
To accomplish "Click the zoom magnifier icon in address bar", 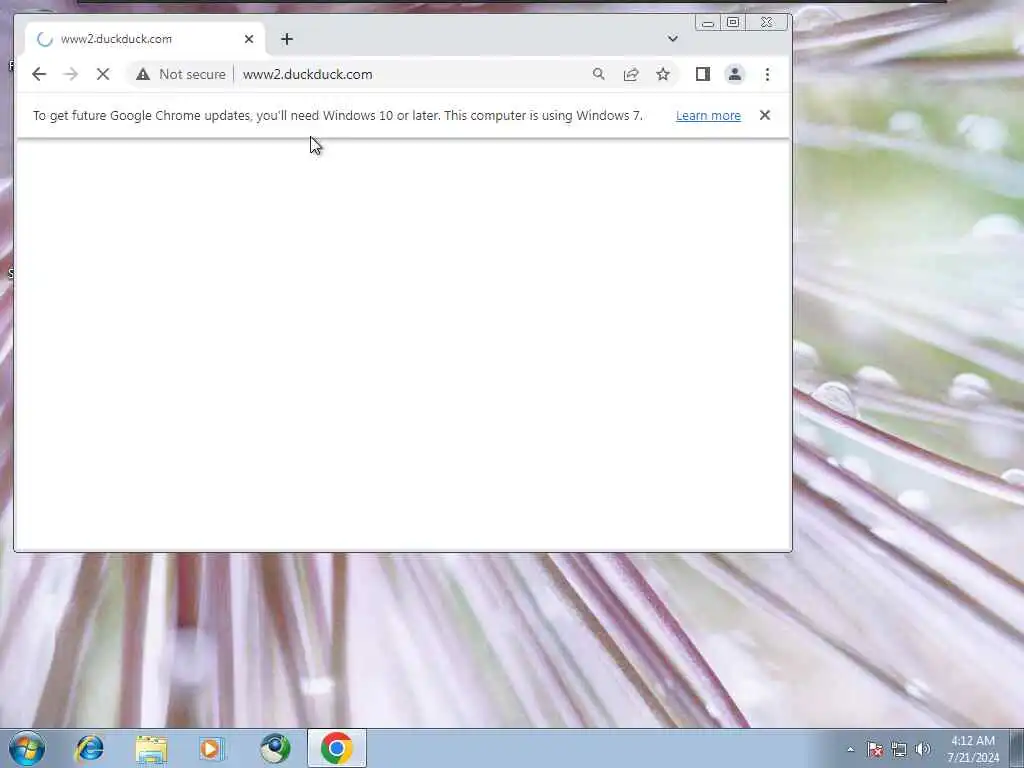I will coord(598,74).
